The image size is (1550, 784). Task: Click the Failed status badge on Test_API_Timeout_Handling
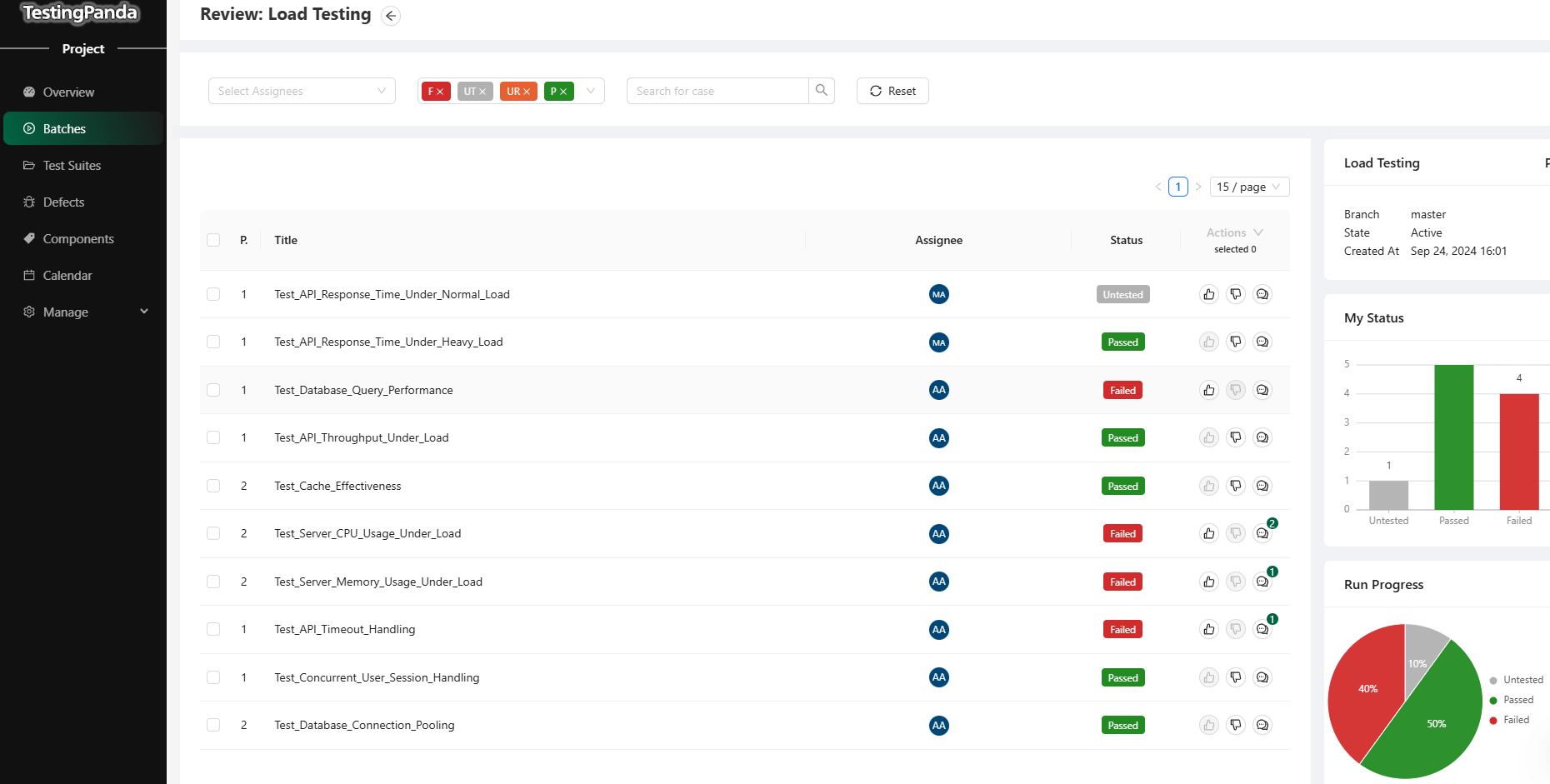click(x=1122, y=629)
